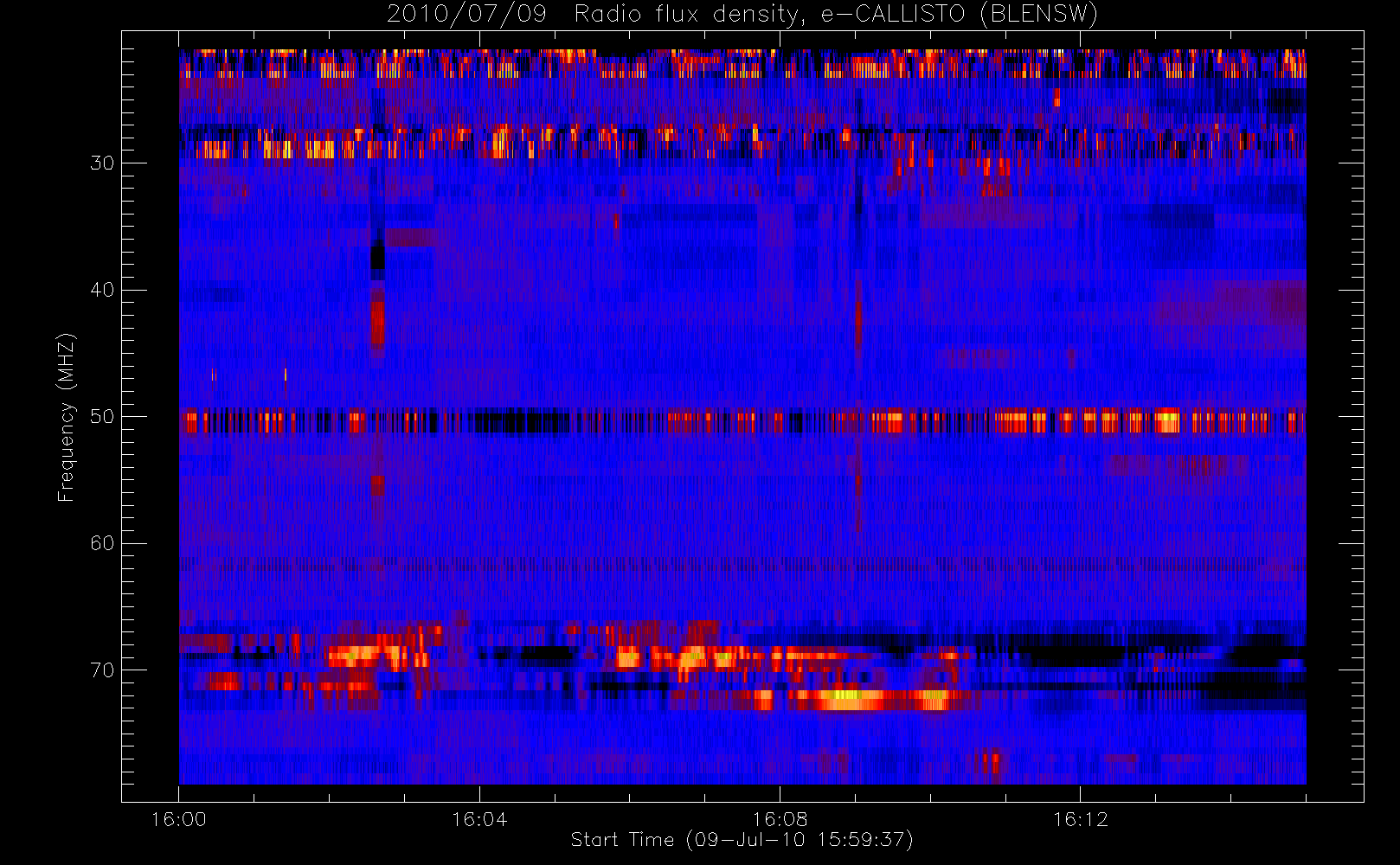Click the date "2010/07/09" in the title
The width and height of the screenshot is (1400, 865).
click(x=467, y=15)
